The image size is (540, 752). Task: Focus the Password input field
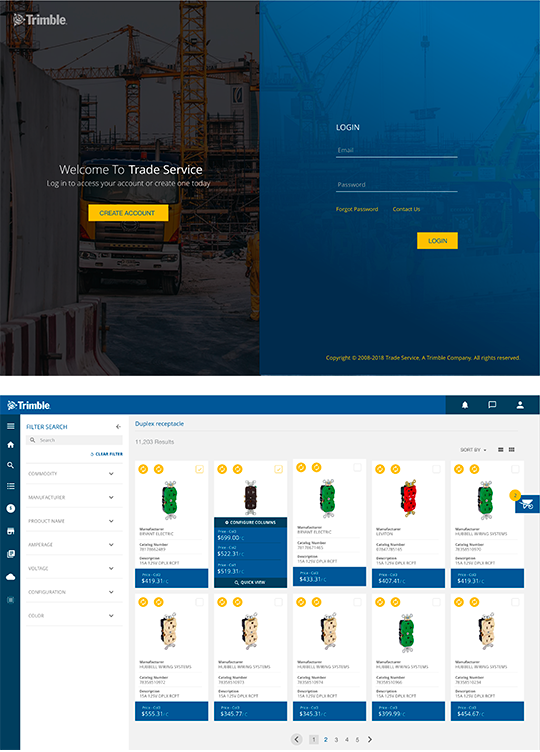pyautogui.click(x=397, y=185)
